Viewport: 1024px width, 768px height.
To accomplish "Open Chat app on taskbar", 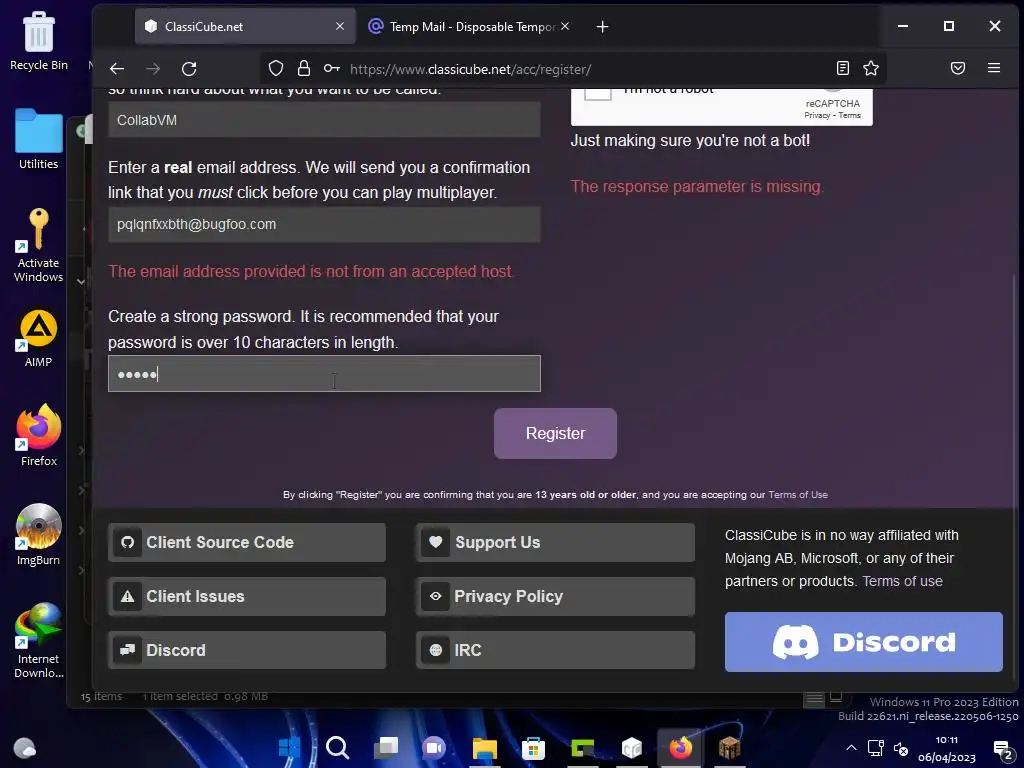I will tap(434, 747).
